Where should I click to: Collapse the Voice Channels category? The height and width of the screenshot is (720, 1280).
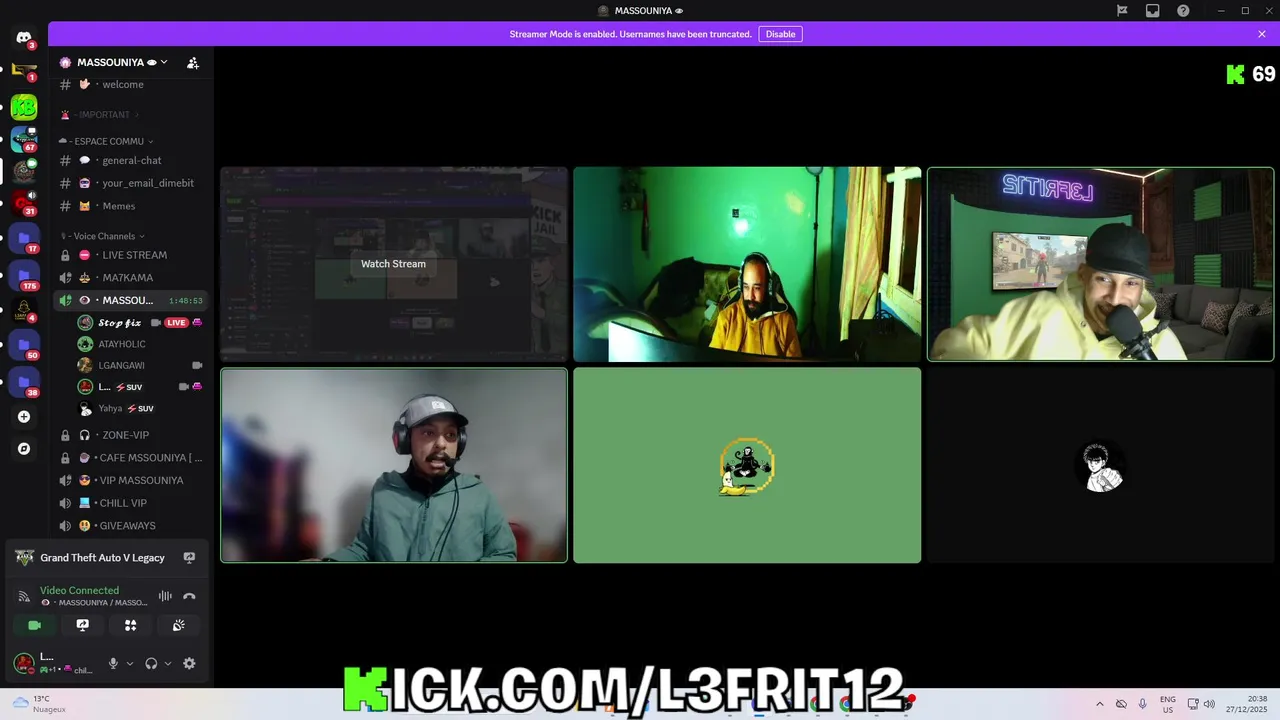pos(103,236)
